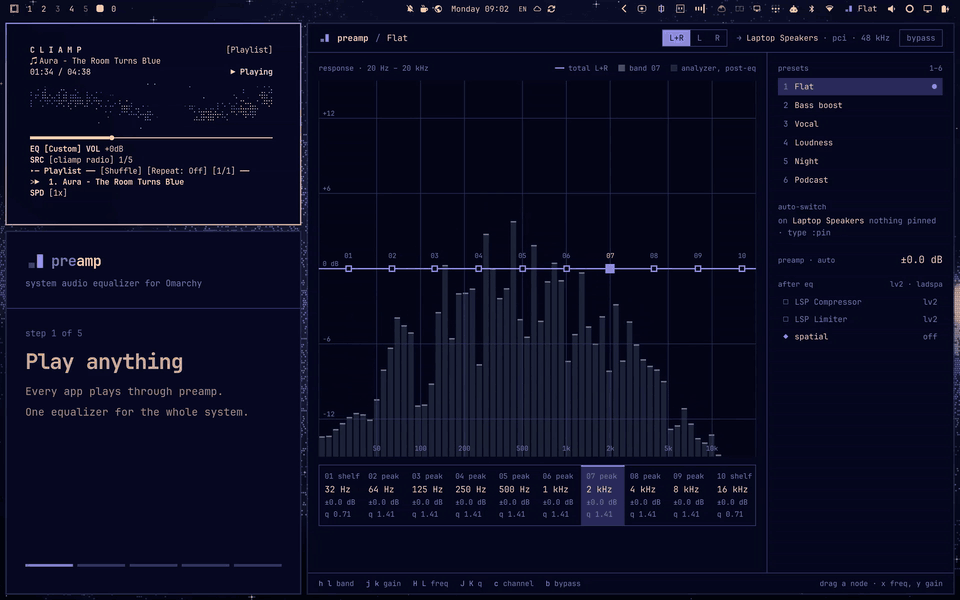Image resolution: width=960 pixels, height=600 pixels.
Task: Click the Laptop Speakers output label
Action: [x=782, y=38]
